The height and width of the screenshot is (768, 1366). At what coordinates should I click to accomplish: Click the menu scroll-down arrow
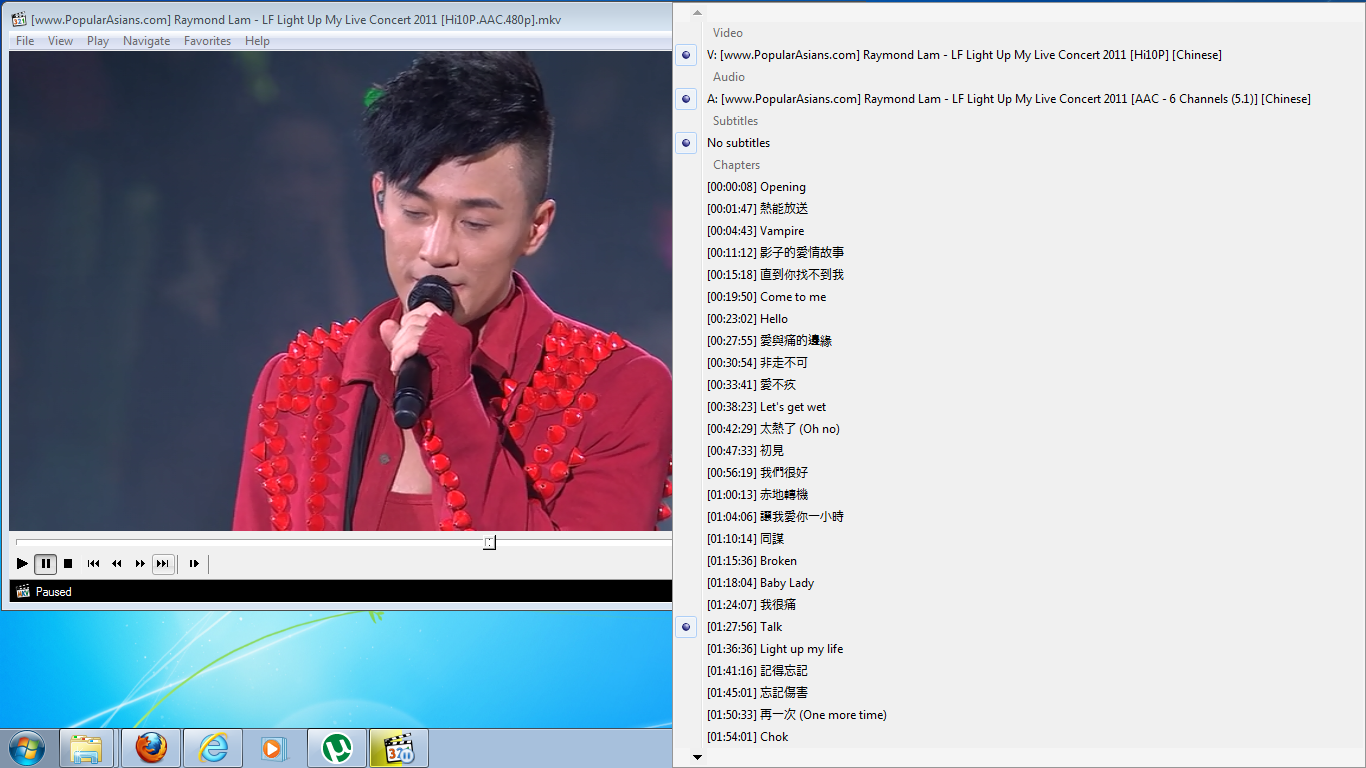pyautogui.click(x=697, y=757)
